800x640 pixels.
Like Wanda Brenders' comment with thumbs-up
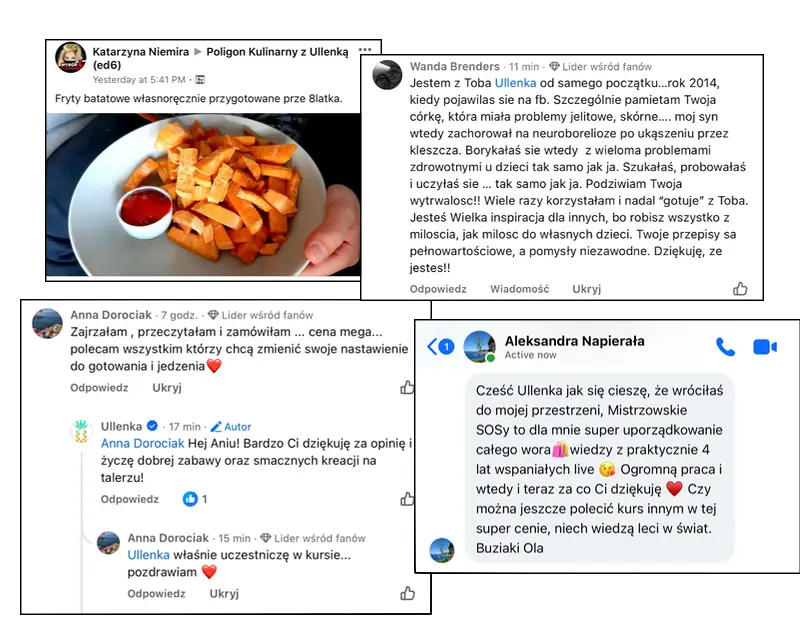(740, 289)
